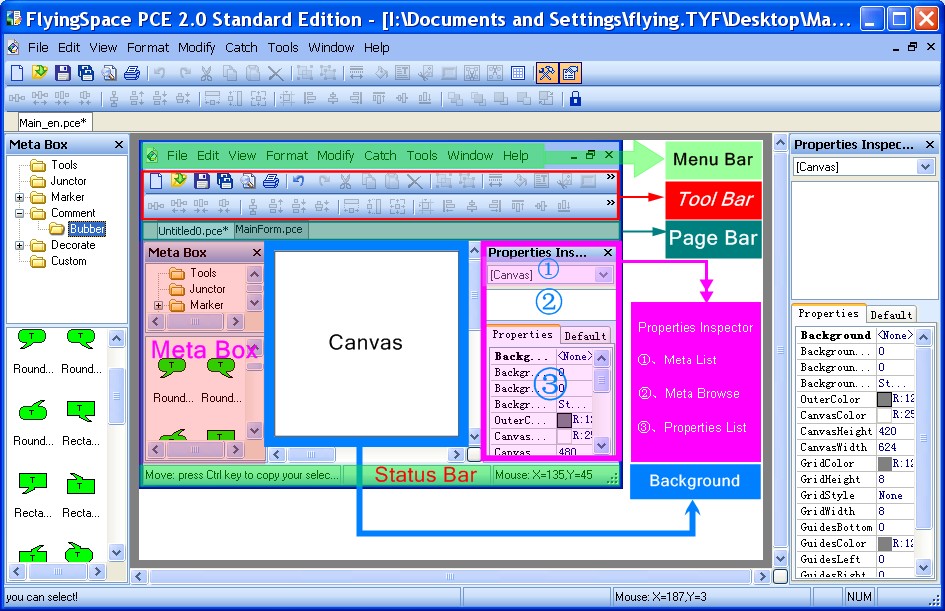945x611 pixels.
Task: Click the Undo arrow in the main toolbar
Action: [160, 74]
